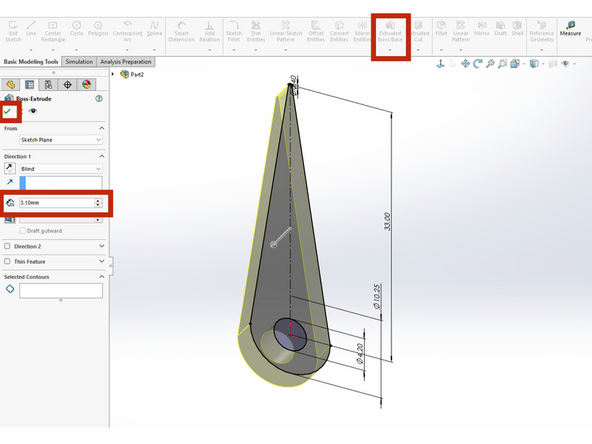The width and height of the screenshot is (592, 444).
Task: Click the Selected Contours list box
Action: coord(61,291)
